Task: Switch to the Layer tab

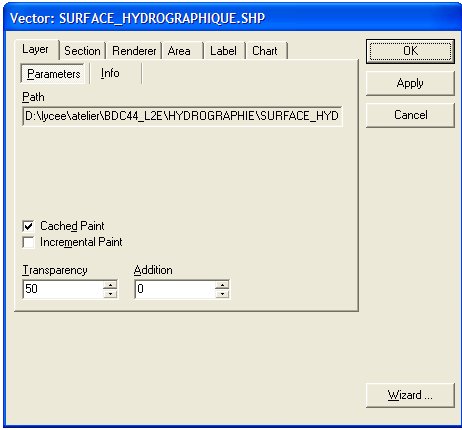Action: [x=36, y=50]
